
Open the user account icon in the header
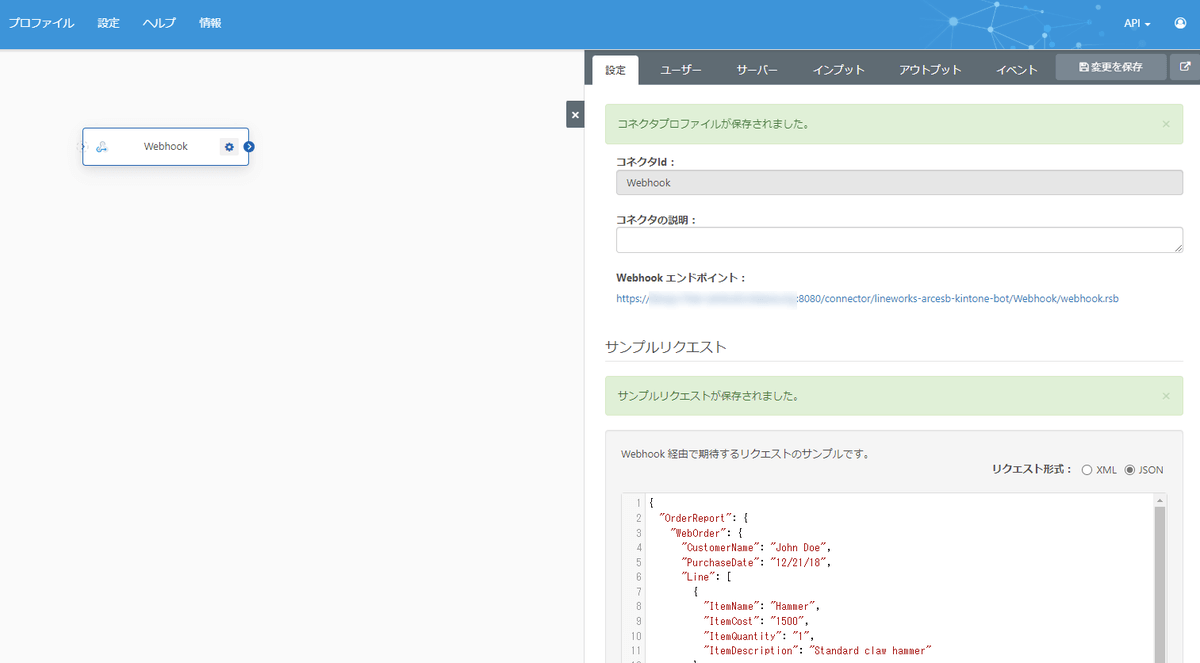pos(1180,22)
